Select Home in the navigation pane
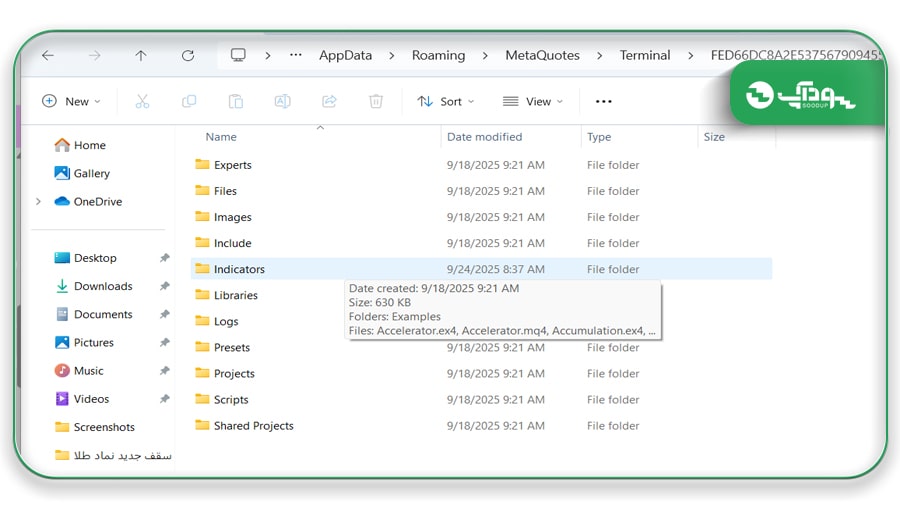The image size is (900, 508). pyautogui.click(x=80, y=145)
